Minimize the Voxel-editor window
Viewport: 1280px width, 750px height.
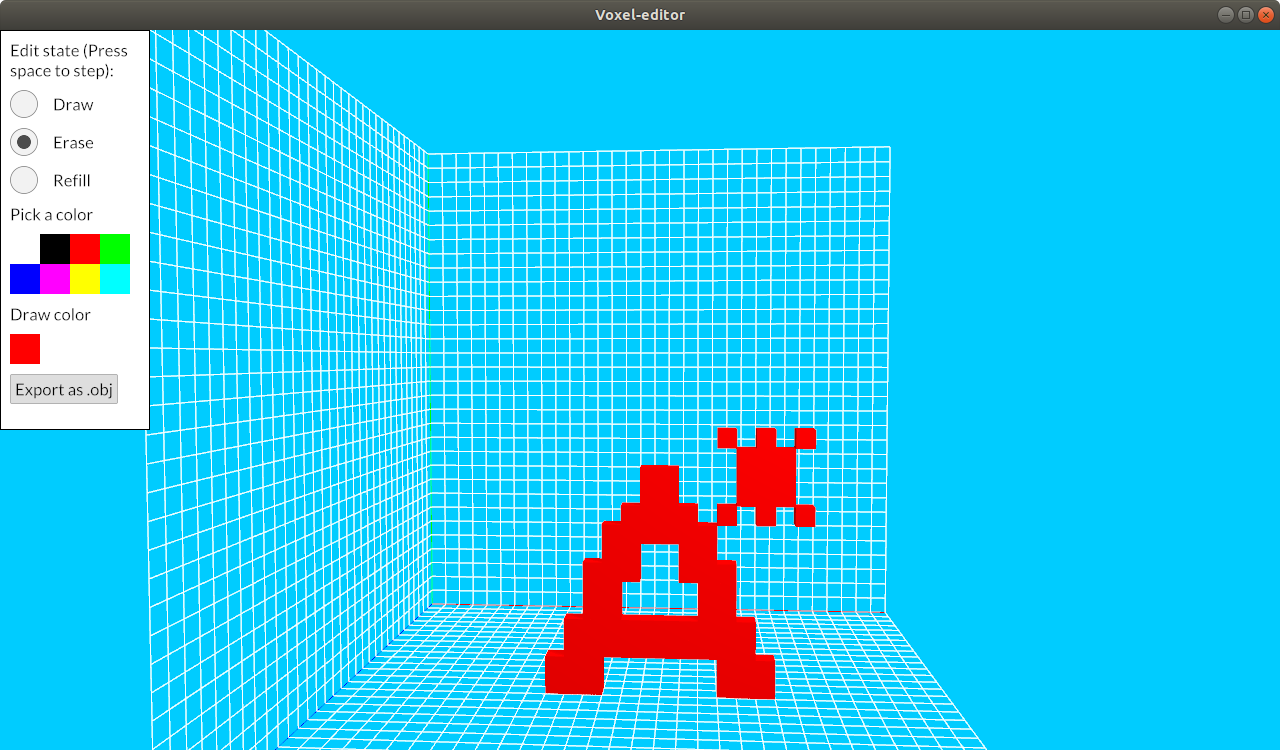point(1226,14)
